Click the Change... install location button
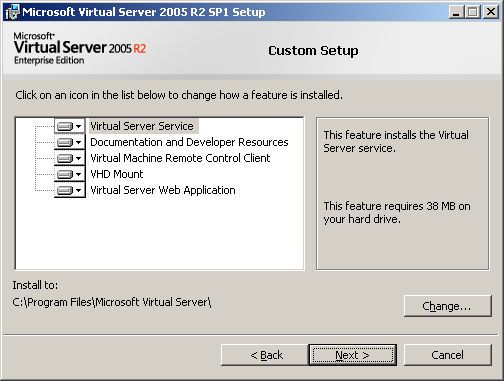504x381 pixels. [x=448, y=306]
